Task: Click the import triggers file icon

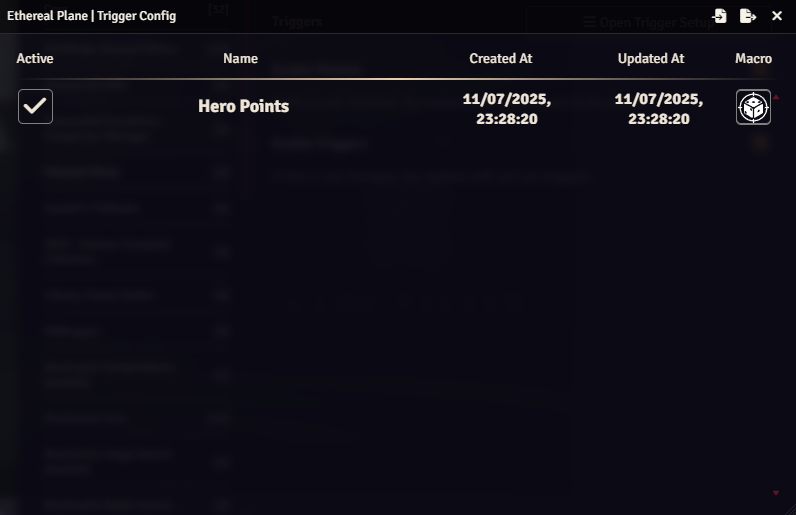Action: click(719, 16)
